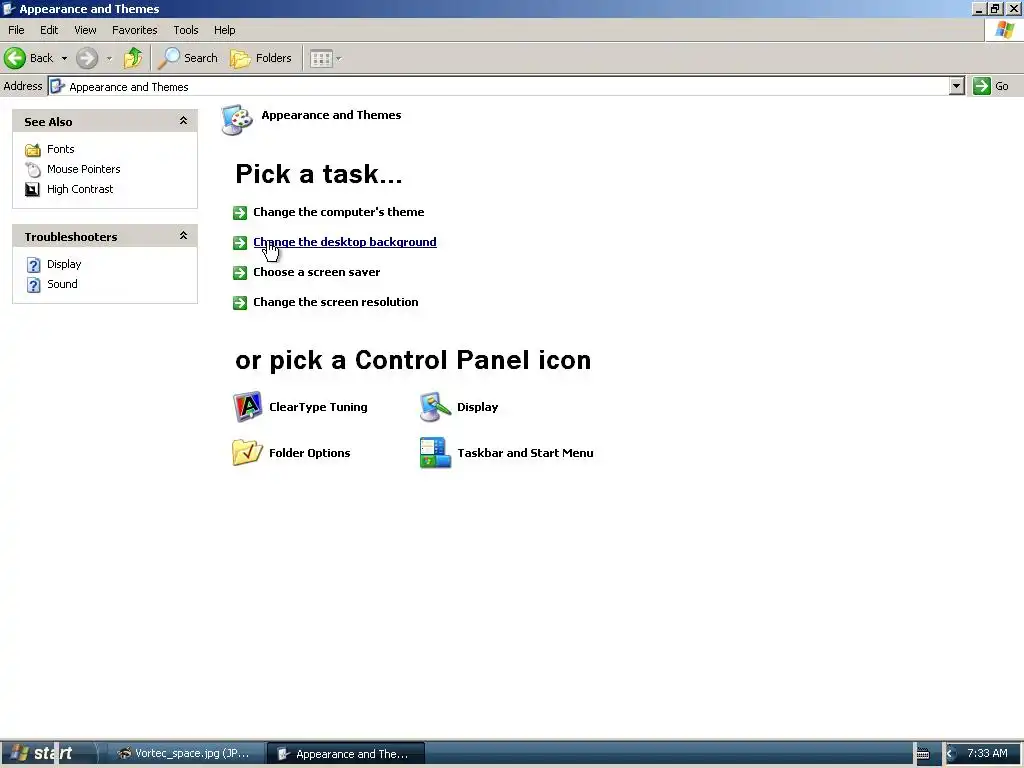This screenshot has width=1024, height=768.
Task: Collapse the Troubleshooters panel
Action: click(184, 236)
